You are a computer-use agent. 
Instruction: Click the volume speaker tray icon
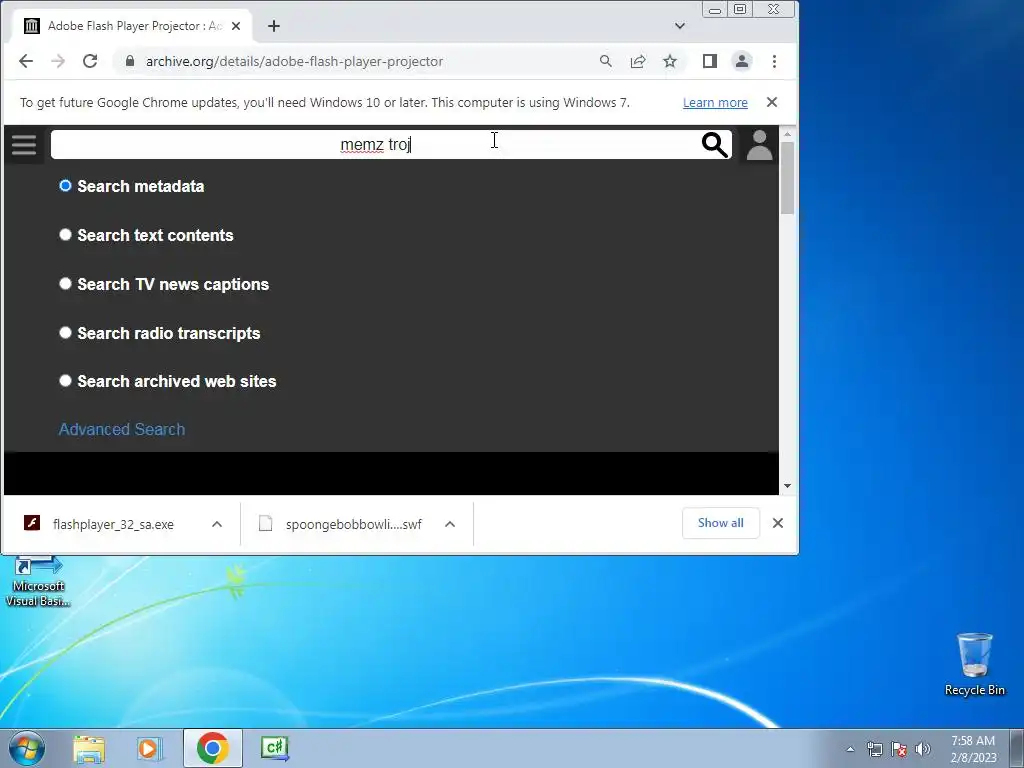923,749
